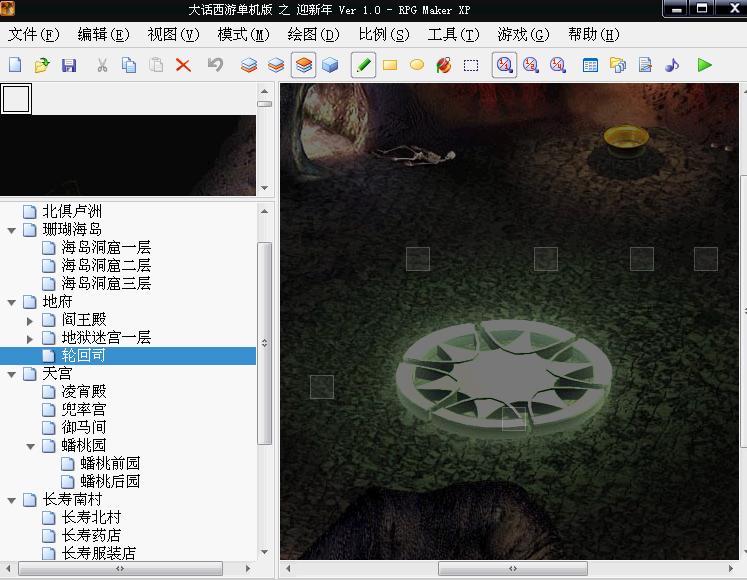747x580 pixels.
Task: Select the 御马间 map
Action: pyautogui.click(x=84, y=427)
